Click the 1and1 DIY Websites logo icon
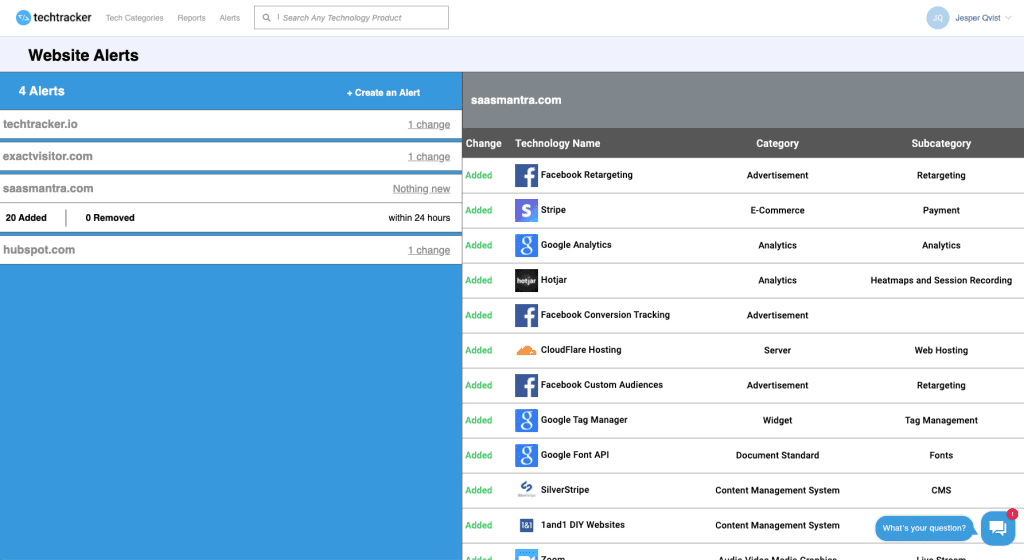This screenshot has height=560, width=1024. 526,525
